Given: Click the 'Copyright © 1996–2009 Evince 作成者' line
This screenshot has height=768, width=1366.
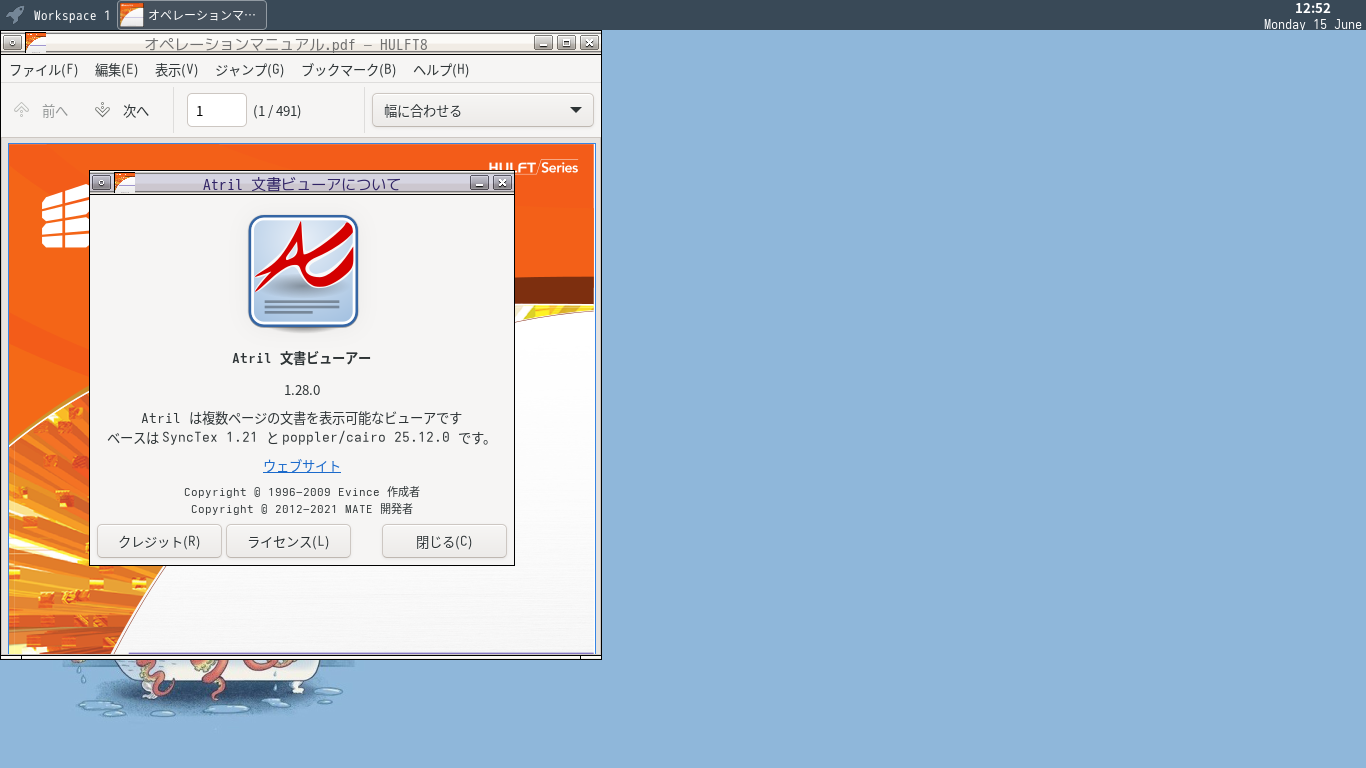Looking at the screenshot, I should pyautogui.click(x=302, y=492).
